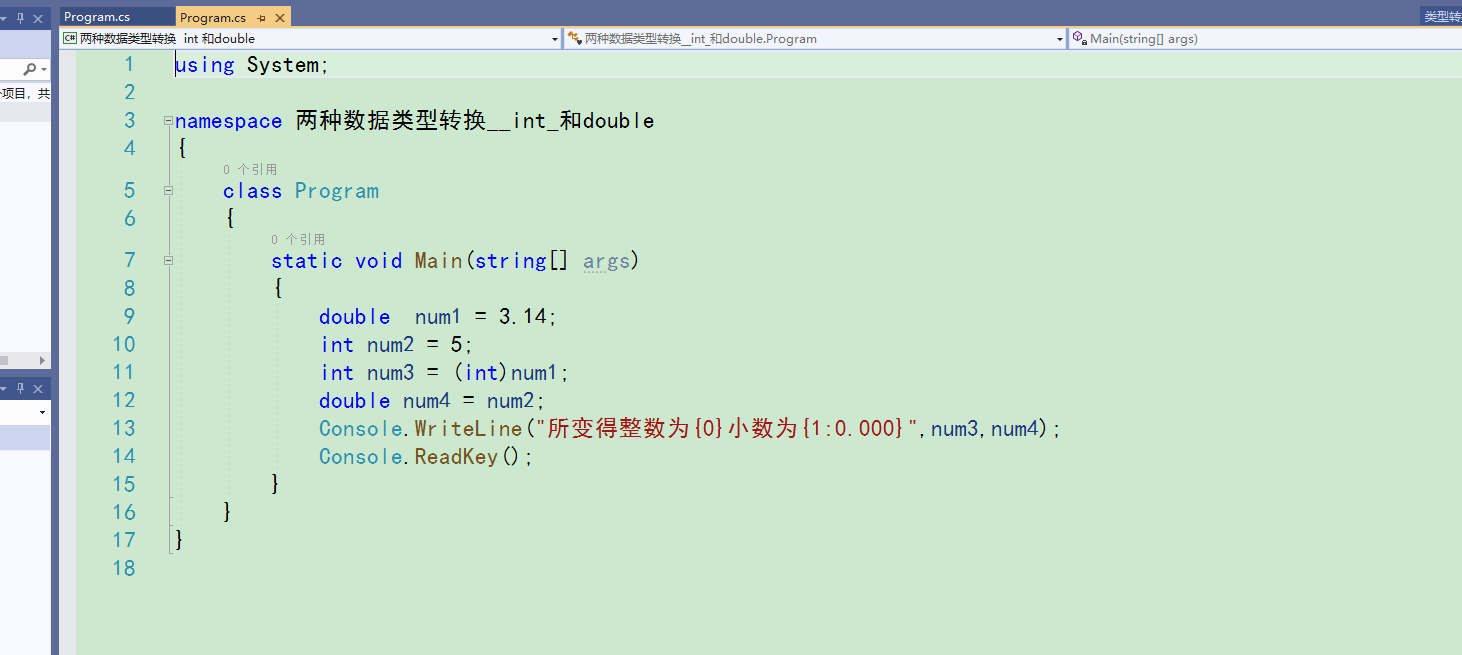Click the string '所变得整数为{0}小数为{1:0.000}'

click(x=727, y=429)
